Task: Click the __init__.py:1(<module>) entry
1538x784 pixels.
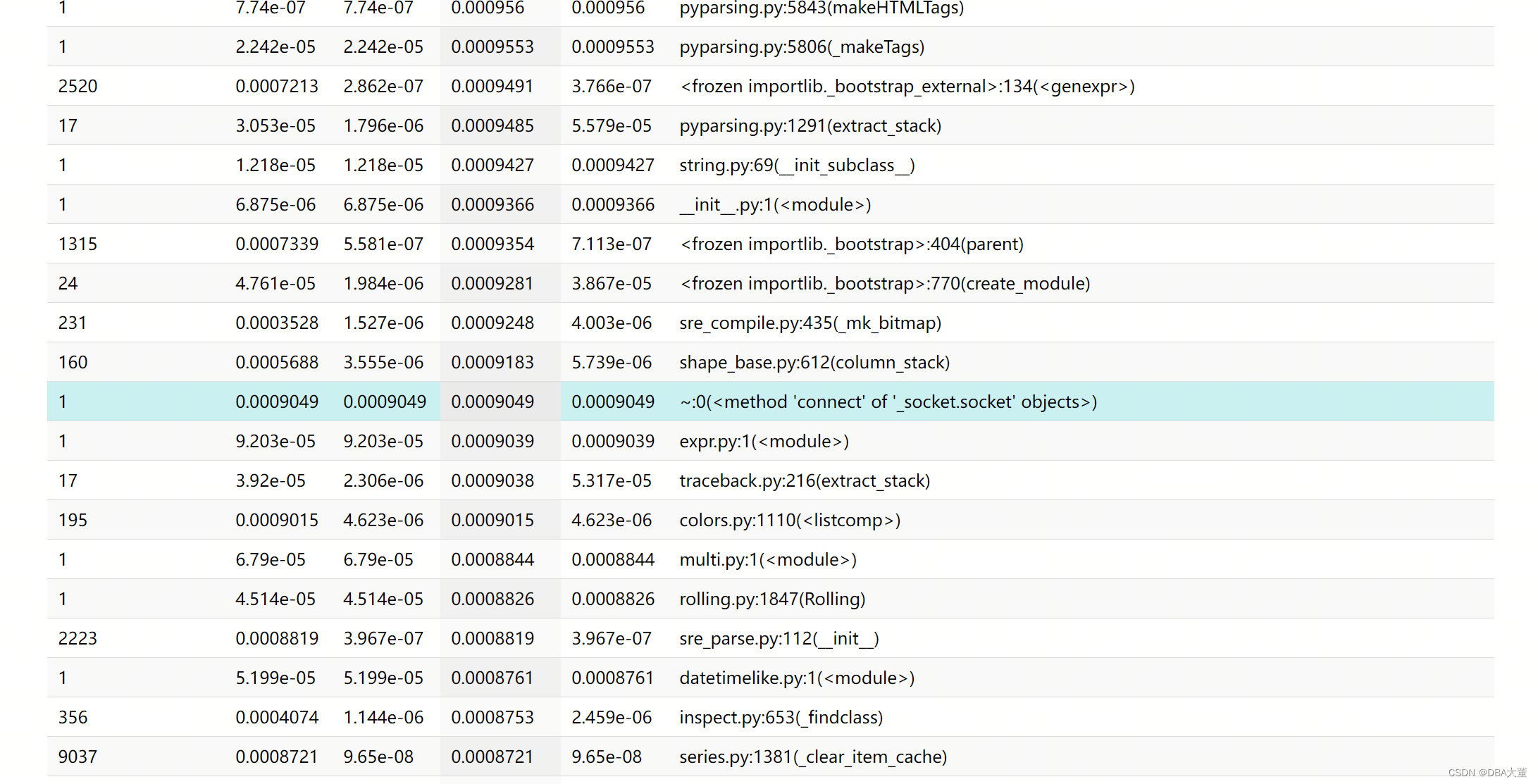Action: coord(775,204)
